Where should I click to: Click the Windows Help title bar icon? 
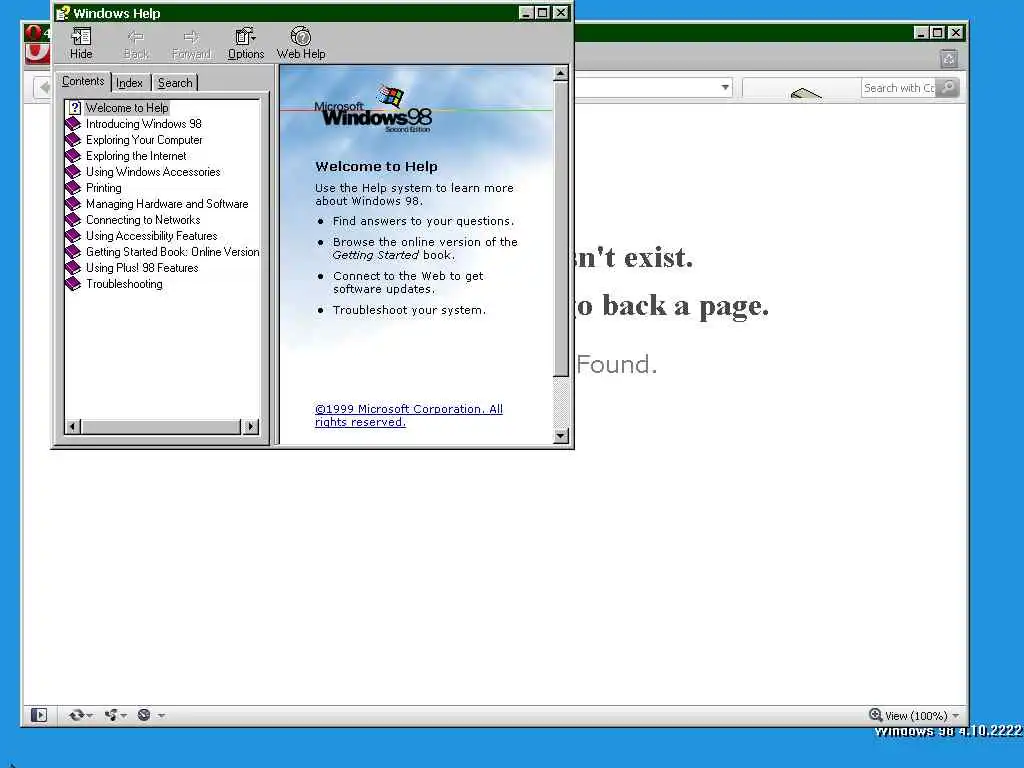click(x=63, y=12)
